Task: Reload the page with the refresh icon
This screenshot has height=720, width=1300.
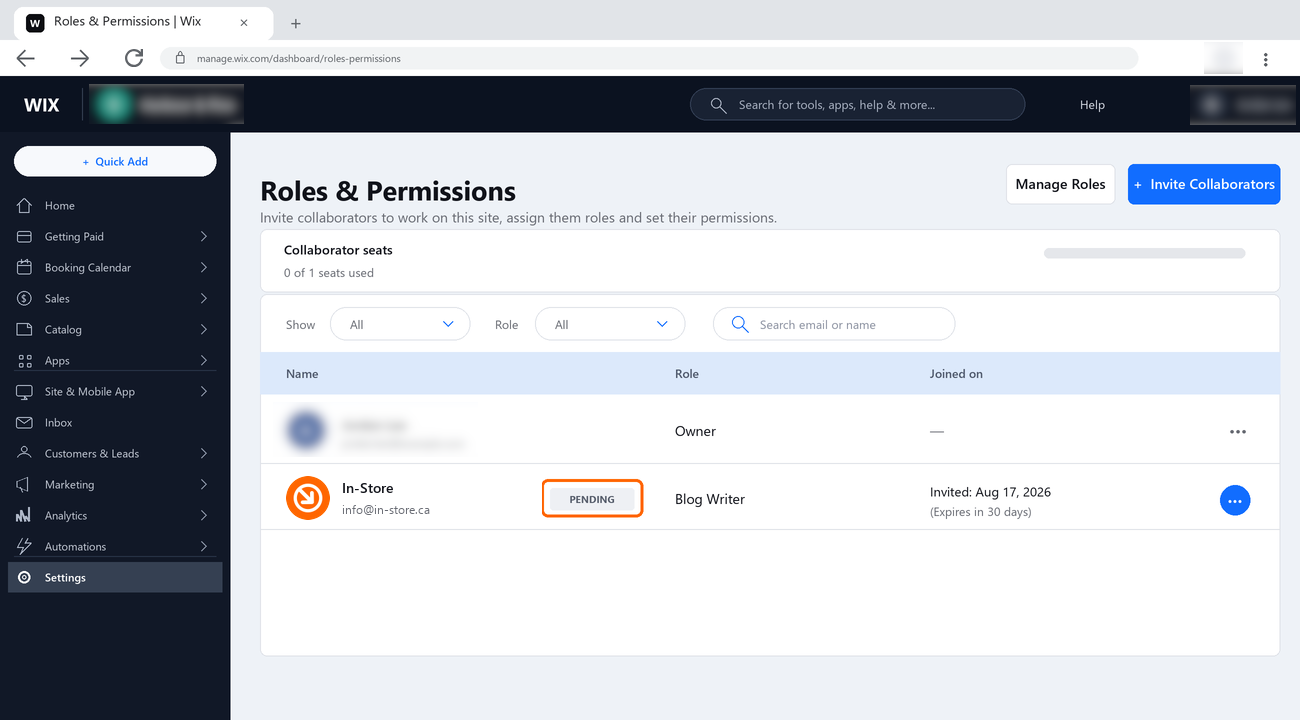Action: pyautogui.click(x=134, y=59)
